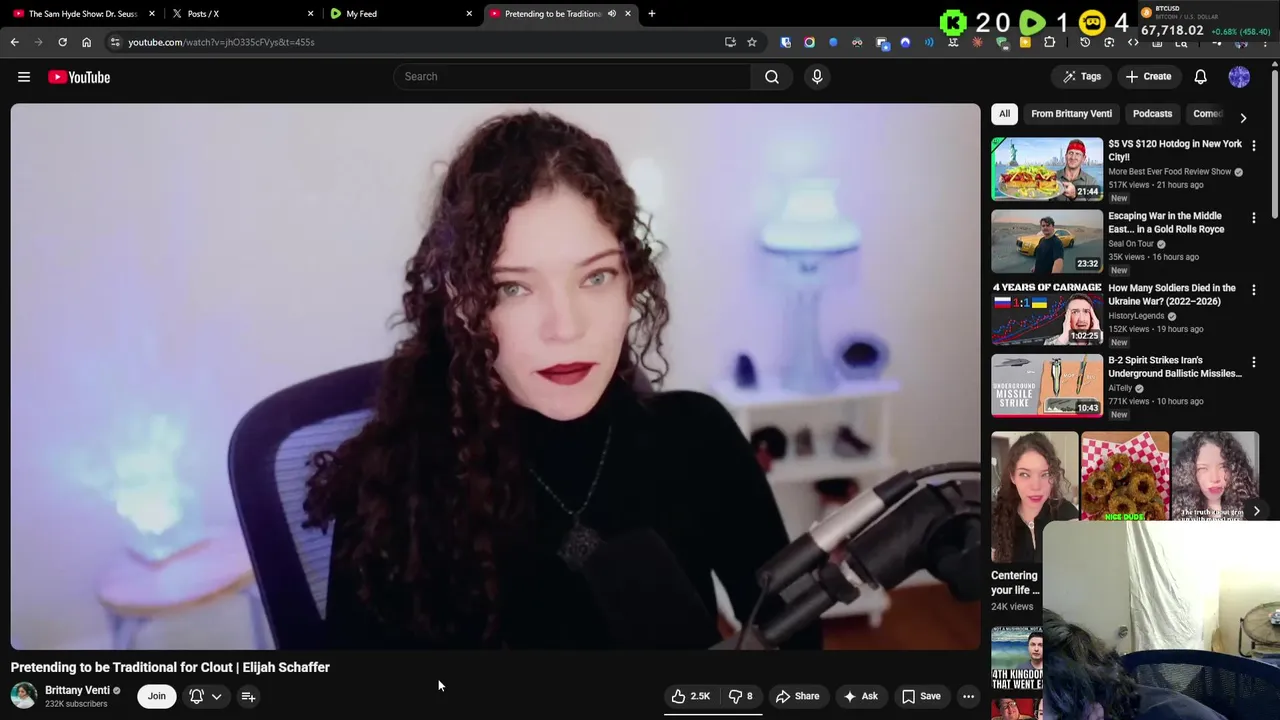Open the HistoryLegends channel link

[1136, 316]
